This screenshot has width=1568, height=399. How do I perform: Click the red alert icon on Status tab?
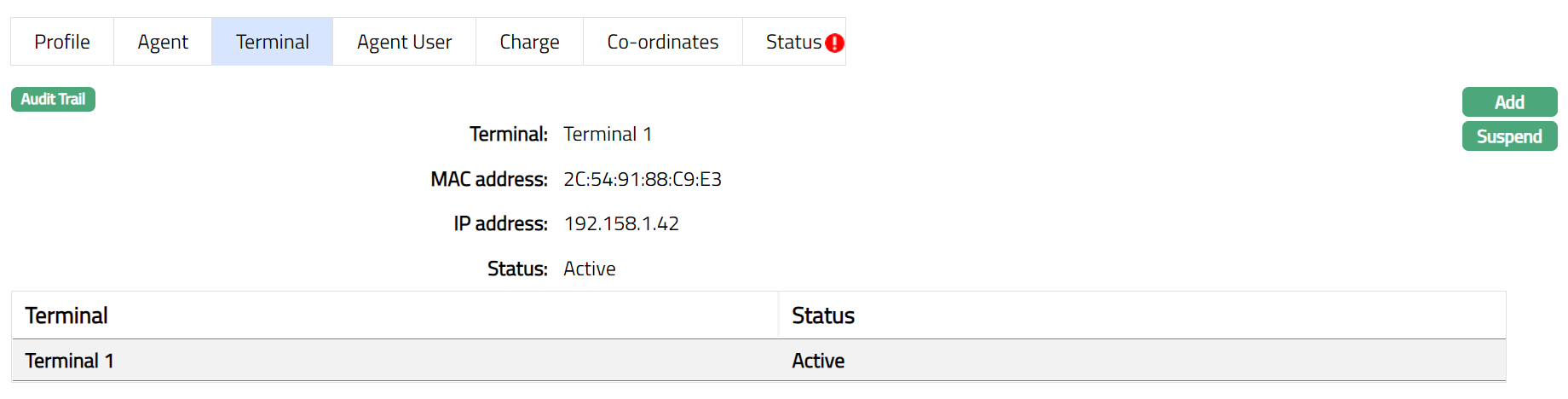pos(835,43)
